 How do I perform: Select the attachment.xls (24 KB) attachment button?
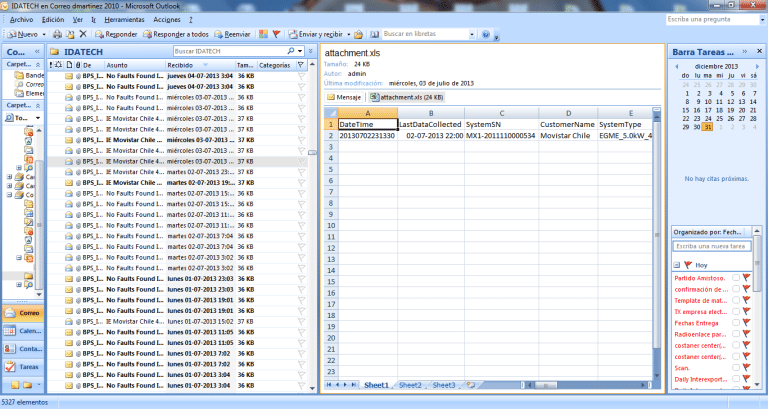click(408, 97)
